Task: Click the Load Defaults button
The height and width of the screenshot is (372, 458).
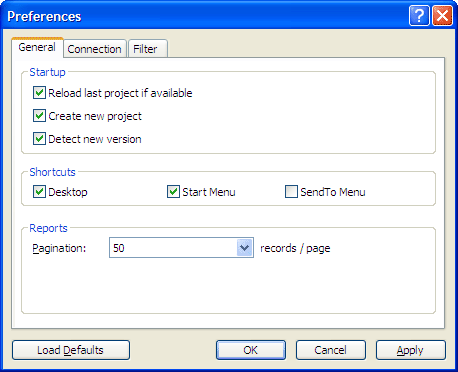Action: tap(71, 350)
